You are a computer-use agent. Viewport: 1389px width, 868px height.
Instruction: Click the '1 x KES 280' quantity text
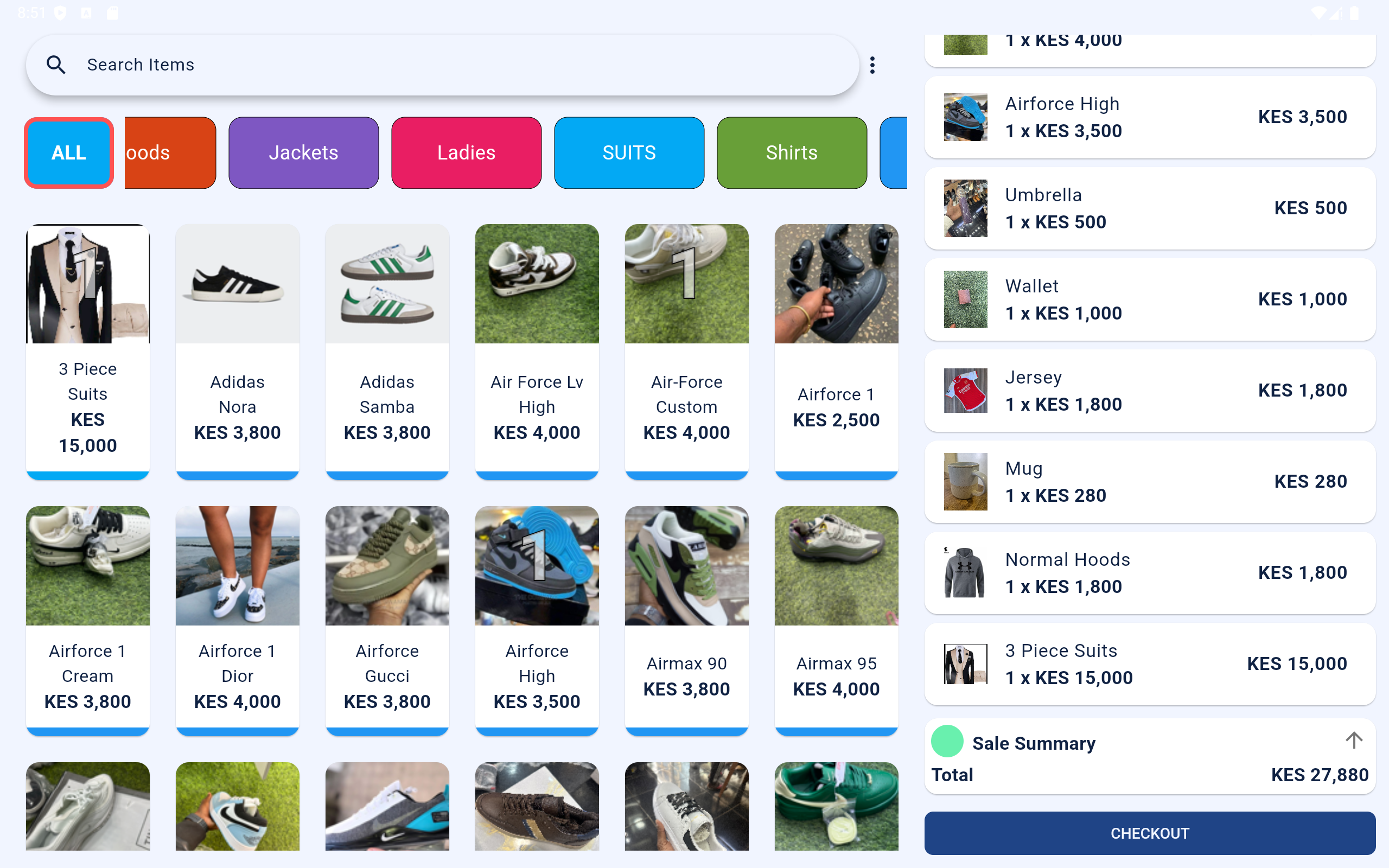tap(1055, 495)
